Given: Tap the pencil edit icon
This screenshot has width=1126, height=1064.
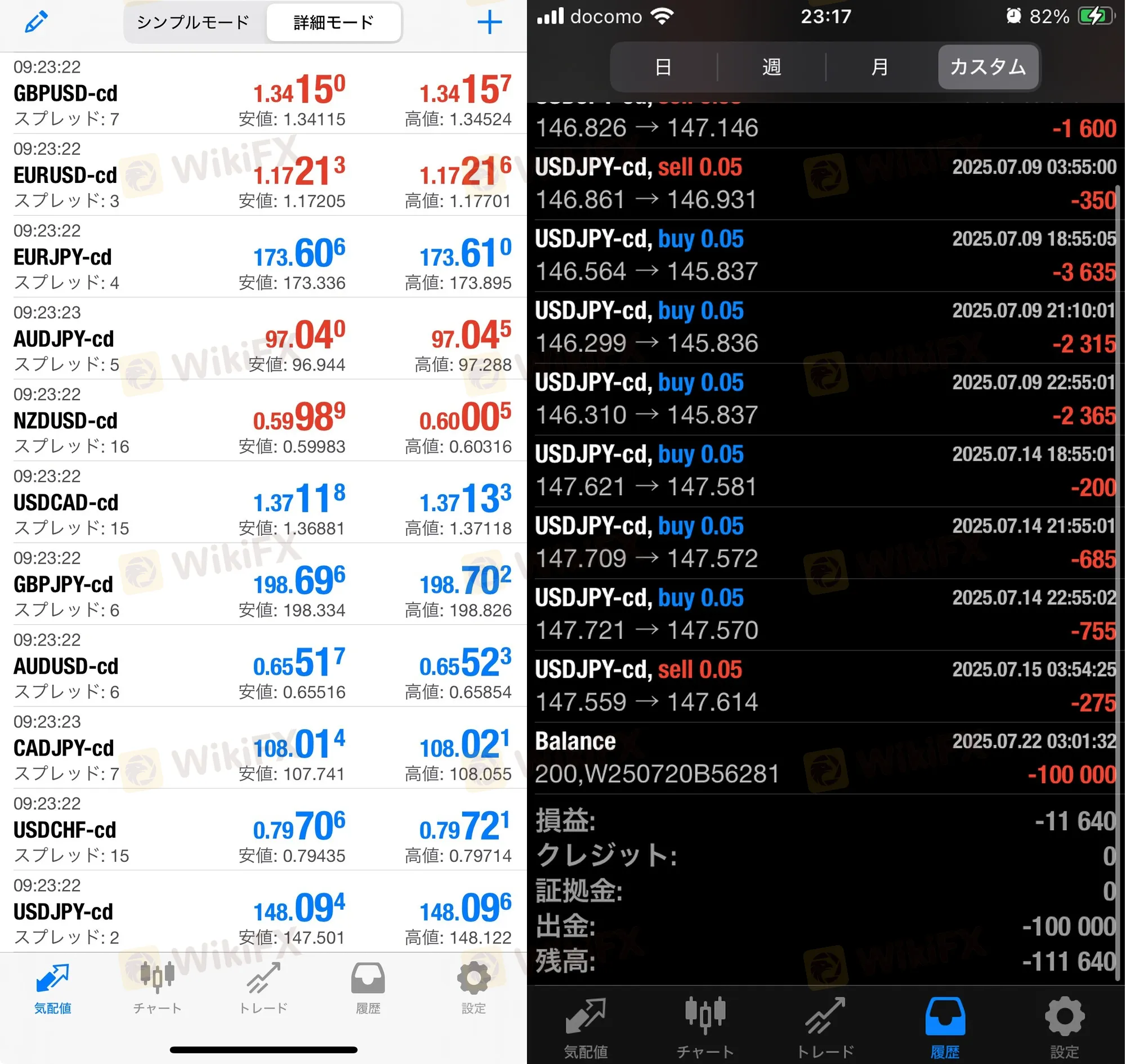Looking at the screenshot, I should tap(36, 22).
